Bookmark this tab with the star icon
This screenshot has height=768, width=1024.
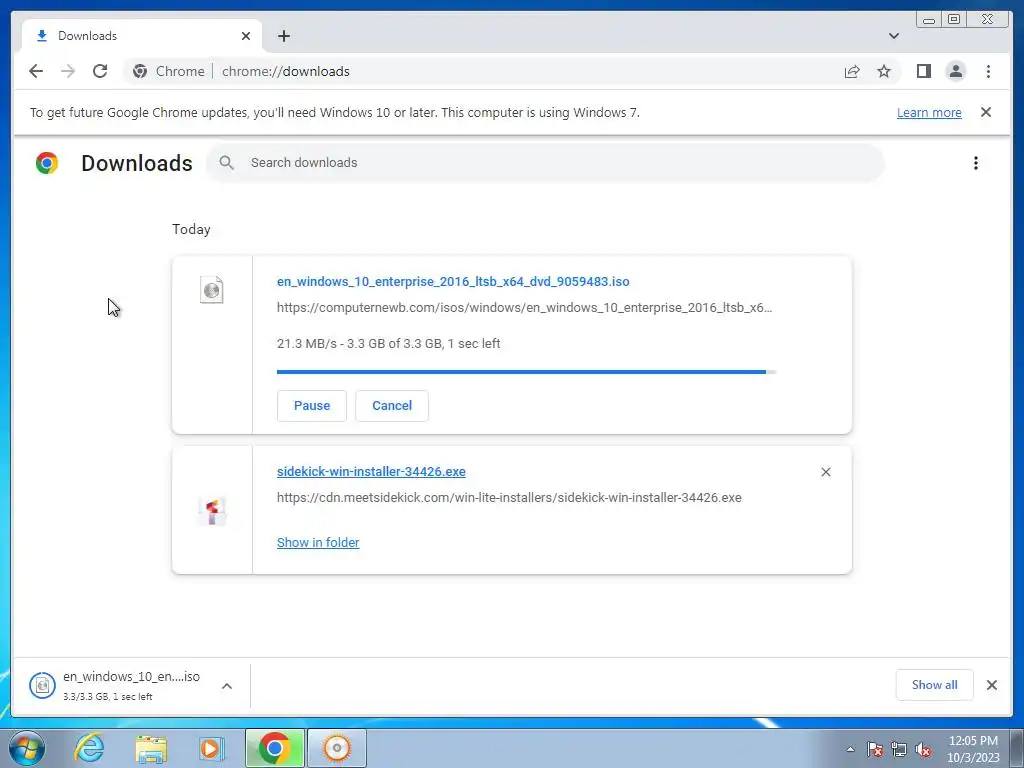(884, 71)
